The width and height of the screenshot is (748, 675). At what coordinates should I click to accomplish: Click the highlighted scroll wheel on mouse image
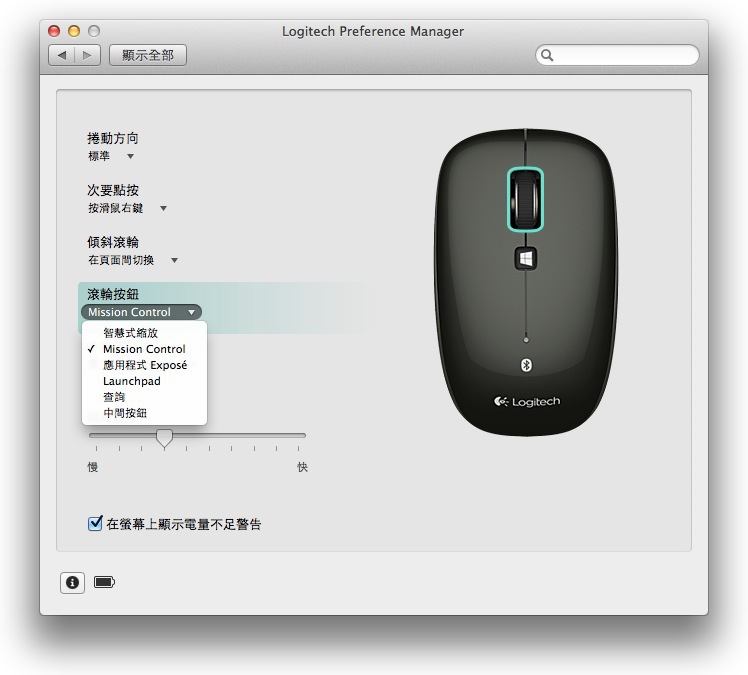click(x=525, y=199)
